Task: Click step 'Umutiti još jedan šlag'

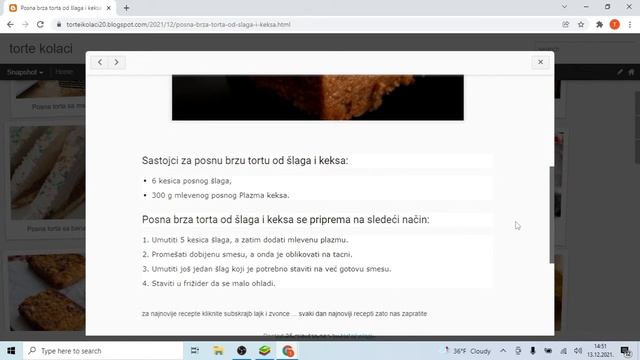Action: (x=271, y=269)
